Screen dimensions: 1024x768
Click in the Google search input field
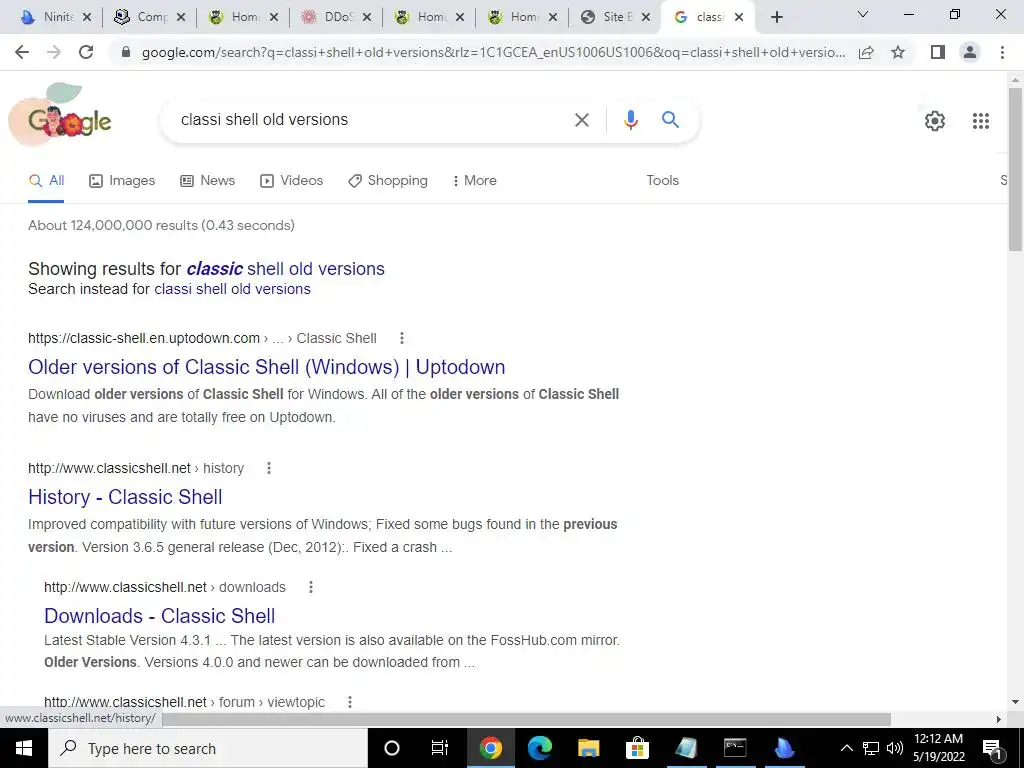click(372, 120)
